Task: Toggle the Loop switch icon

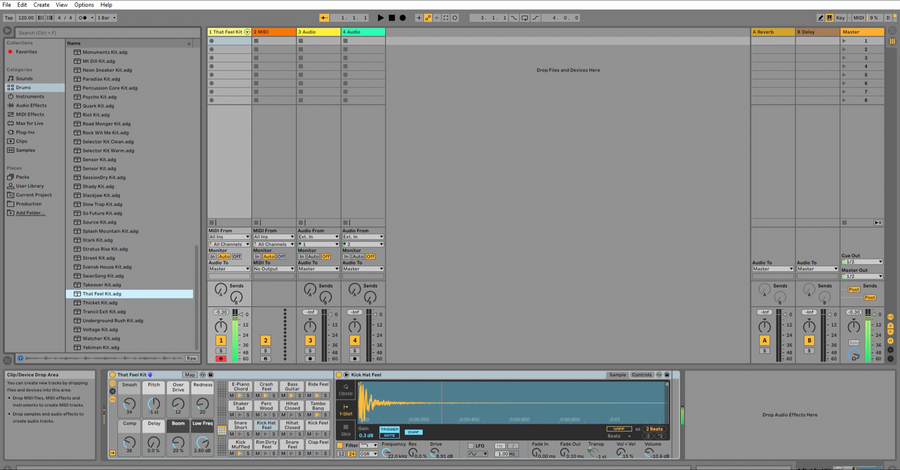Action: pos(525,18)
